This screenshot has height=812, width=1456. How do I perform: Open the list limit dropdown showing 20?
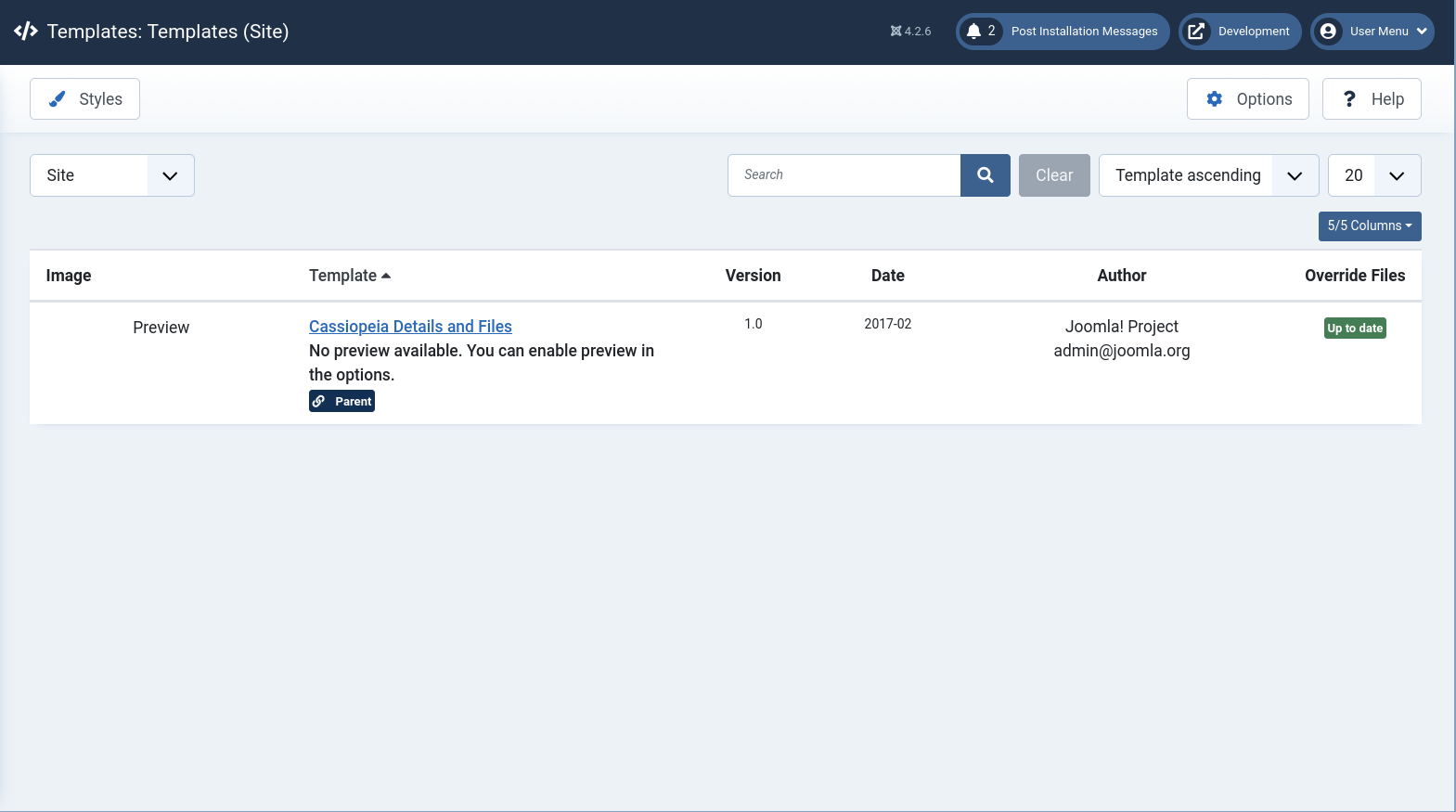coord(1373,175)
